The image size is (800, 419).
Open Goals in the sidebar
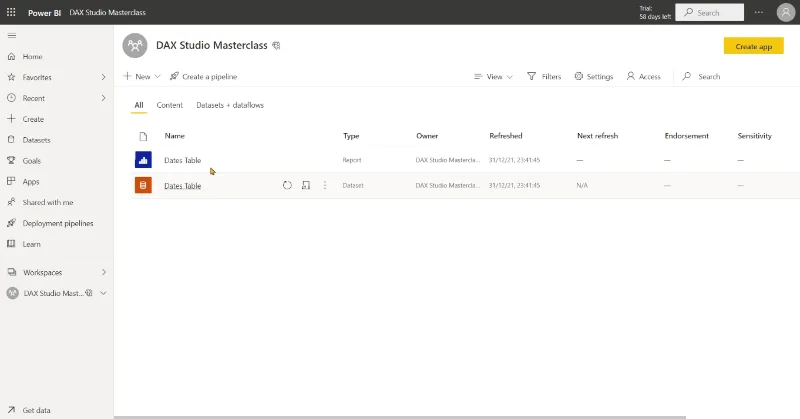[x=32, y=161]
